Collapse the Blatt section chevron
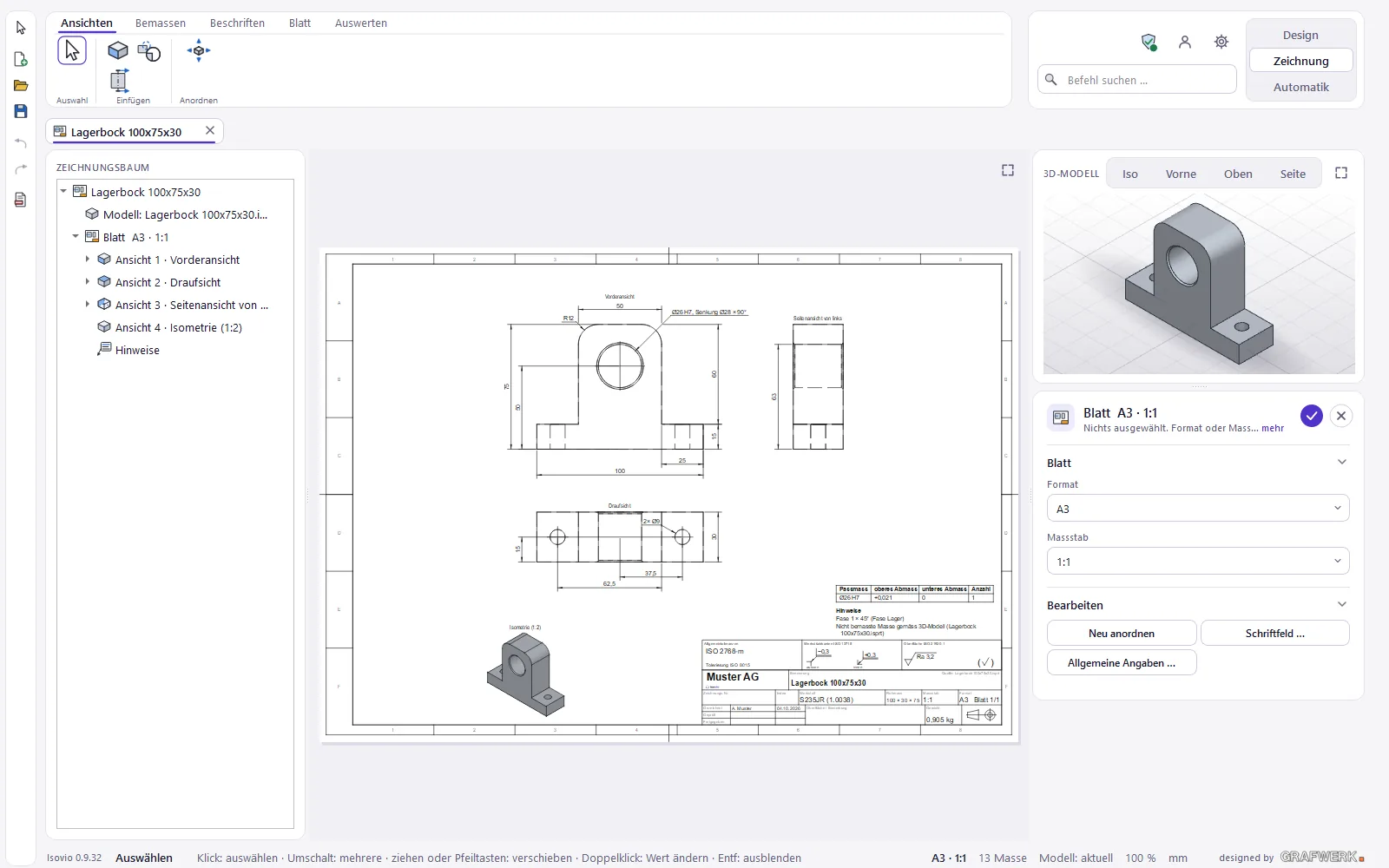The height and width of the screenshot is (868, 1389). pyautogui.click(x=1342, y=462)
